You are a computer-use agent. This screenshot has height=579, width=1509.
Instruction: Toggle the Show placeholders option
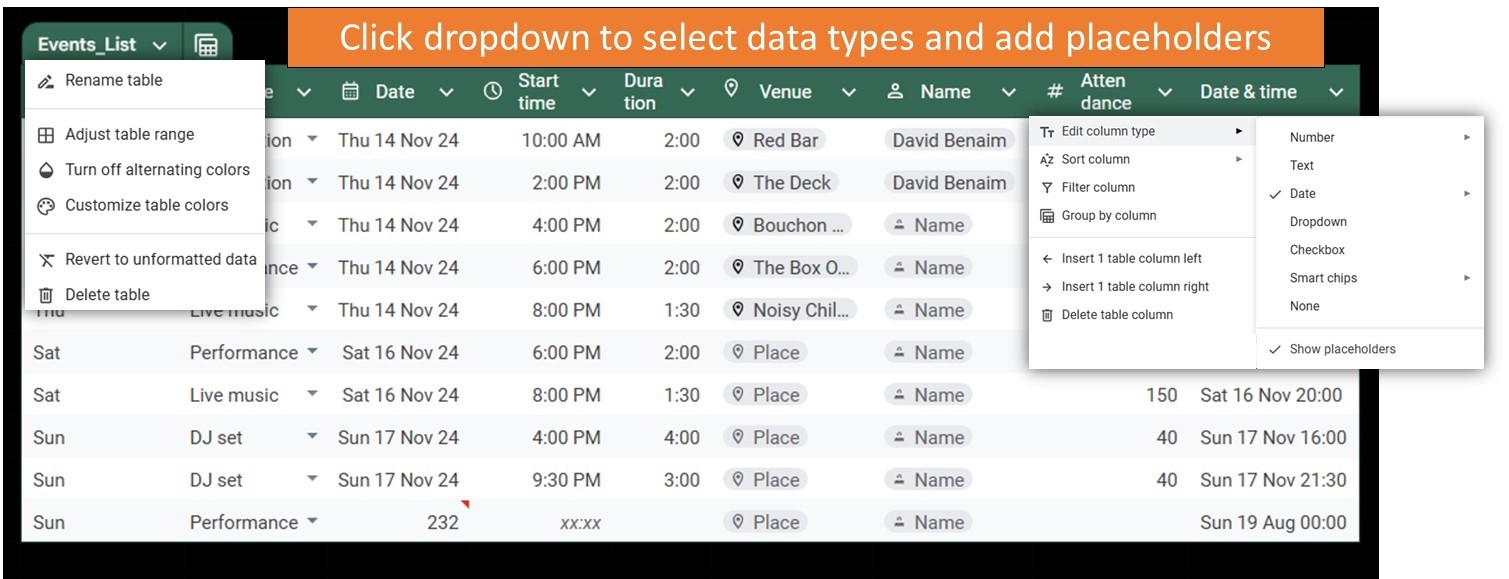click(x=1342, y=349)
